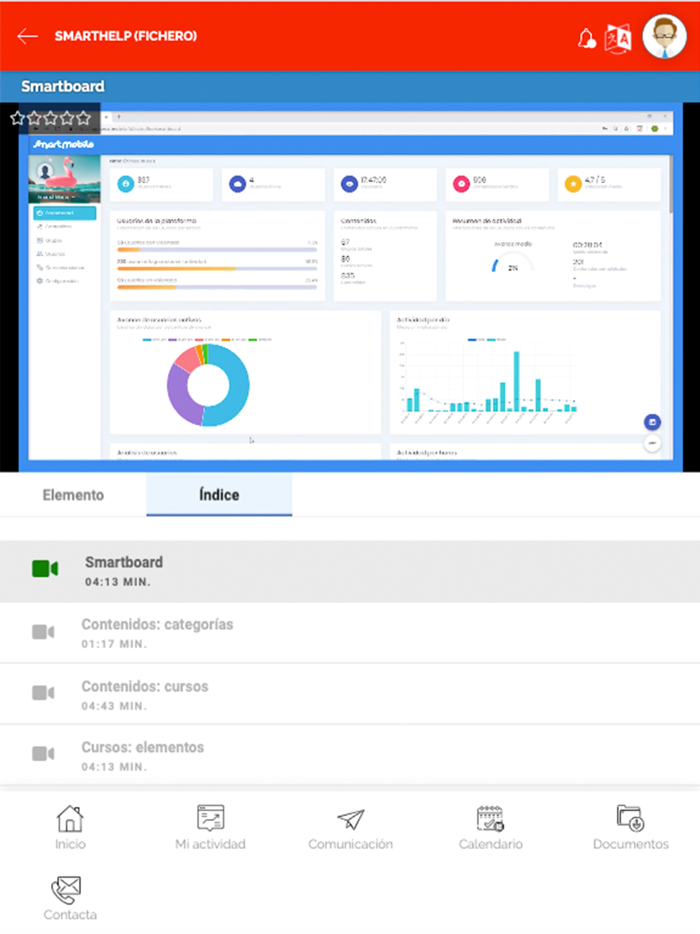This screenshot has width=700, height=934.
Task: Go to Inicio home icon
Action: (70, 828)
